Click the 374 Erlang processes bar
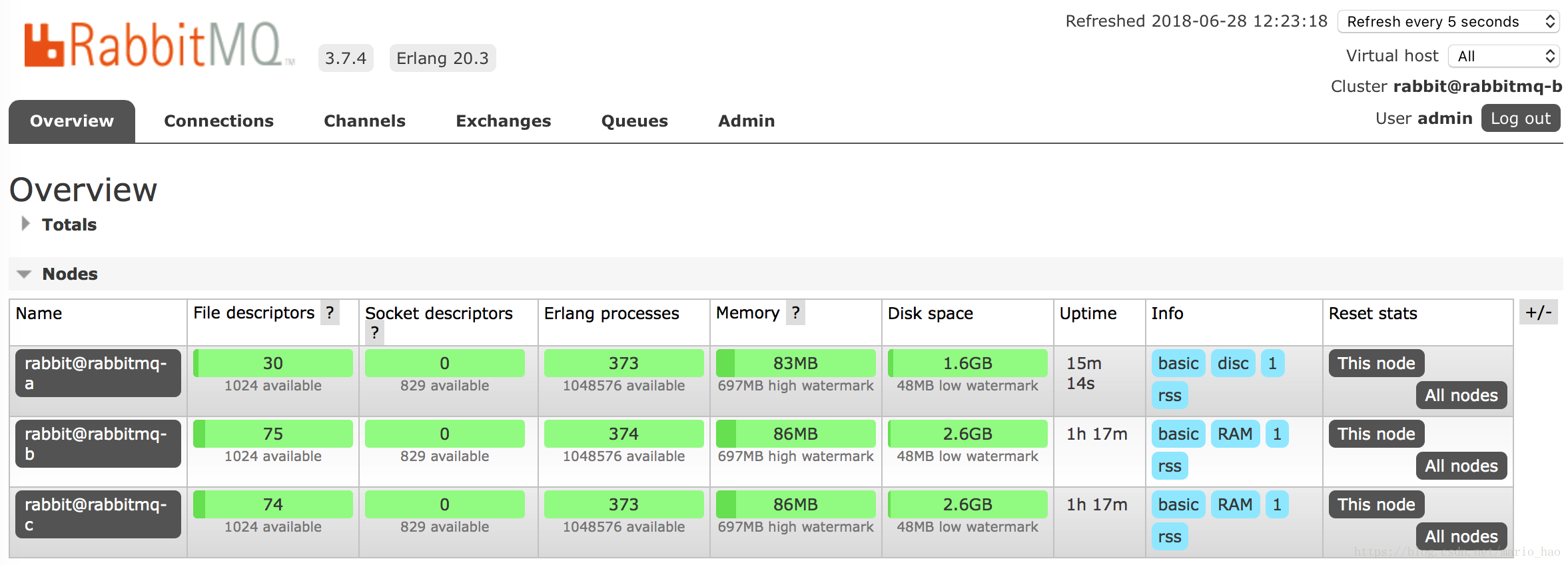Screen dimensions: 1568x565 [x=623, y=434]
